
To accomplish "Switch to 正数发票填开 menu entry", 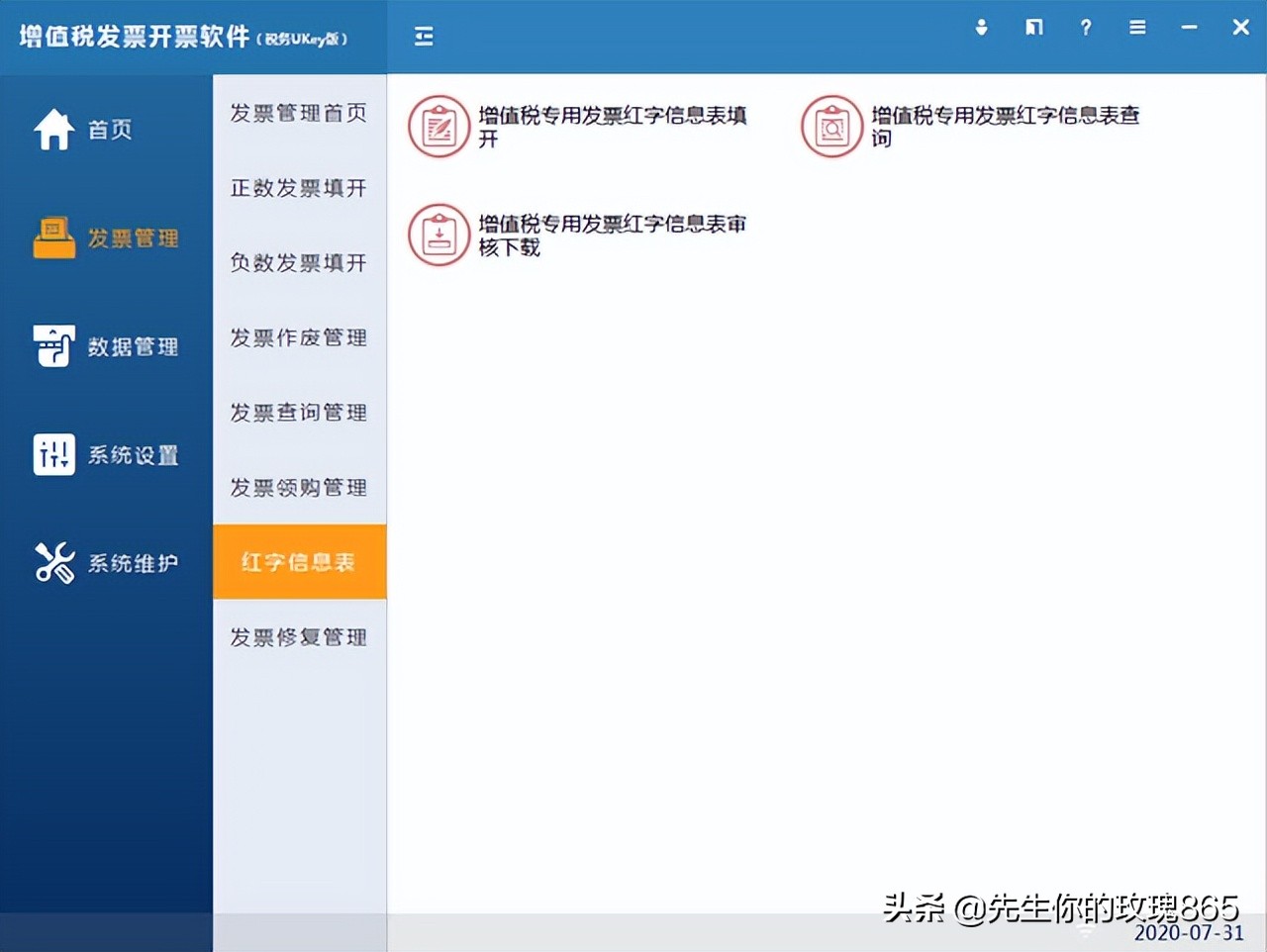I will click(299, 188).
